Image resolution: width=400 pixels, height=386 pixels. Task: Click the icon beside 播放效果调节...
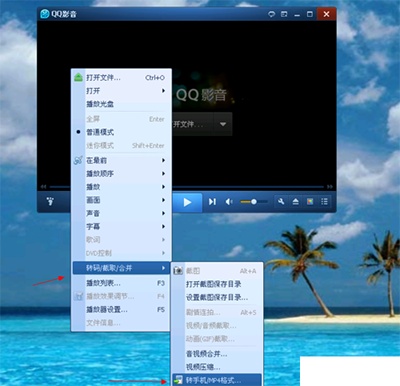78,296
